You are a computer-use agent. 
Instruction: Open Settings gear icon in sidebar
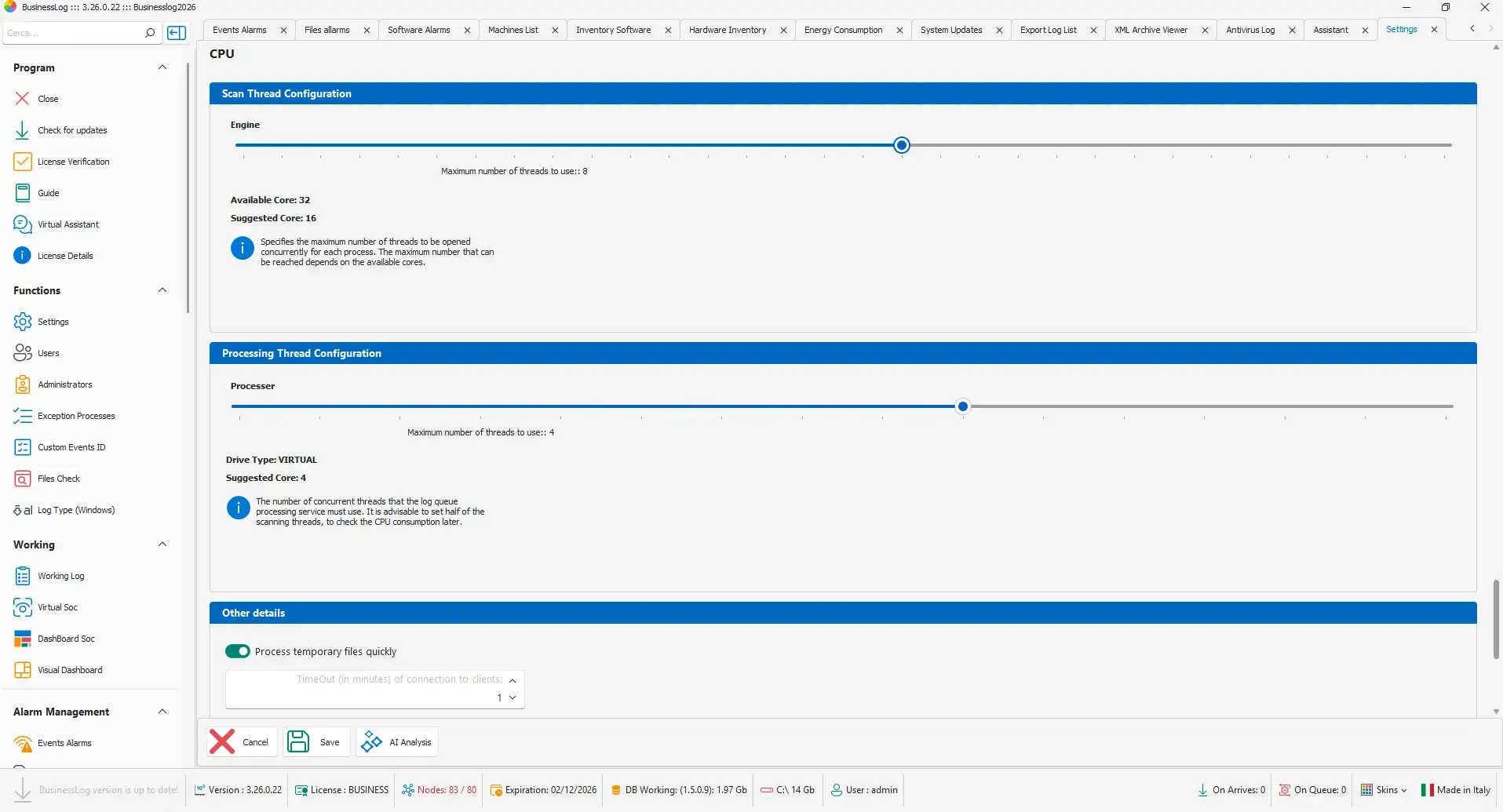22,322
